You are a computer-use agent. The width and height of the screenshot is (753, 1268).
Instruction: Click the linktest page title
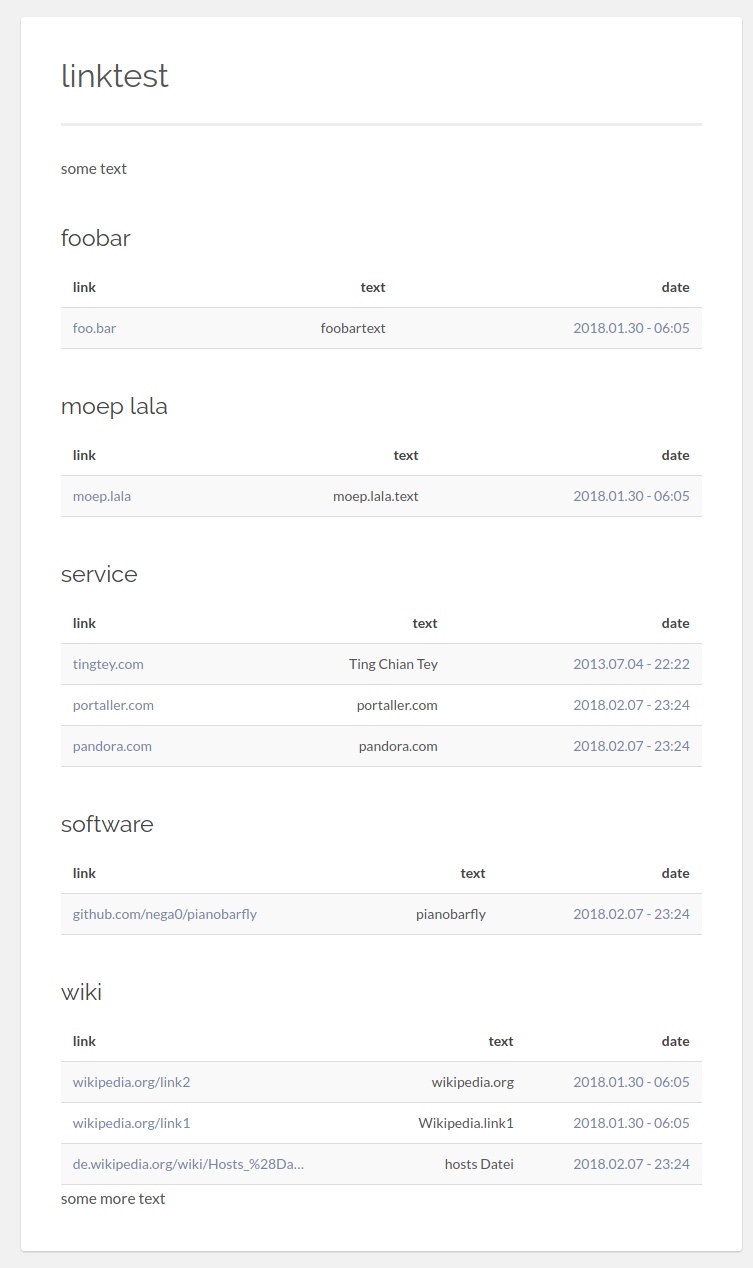pyautogui.click(x=115, y=76)
